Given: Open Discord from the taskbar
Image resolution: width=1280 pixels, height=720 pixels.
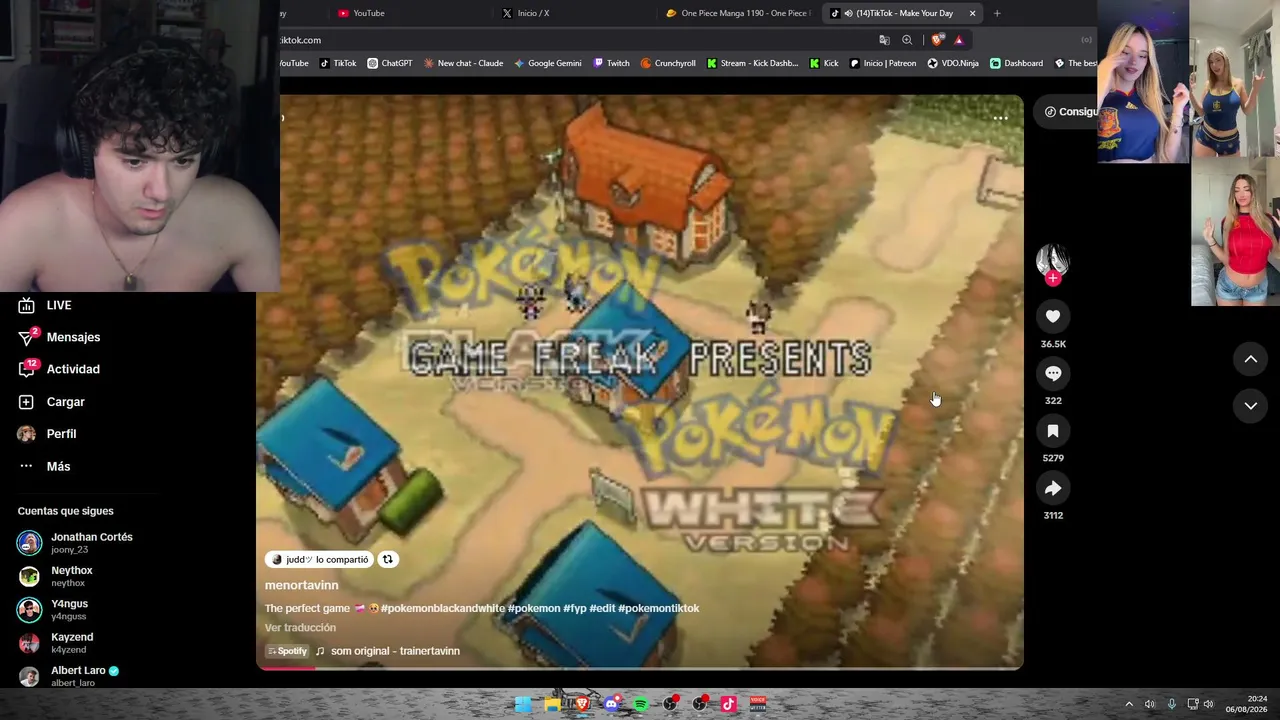Looking at the screenshot, I should pos(611,704).
